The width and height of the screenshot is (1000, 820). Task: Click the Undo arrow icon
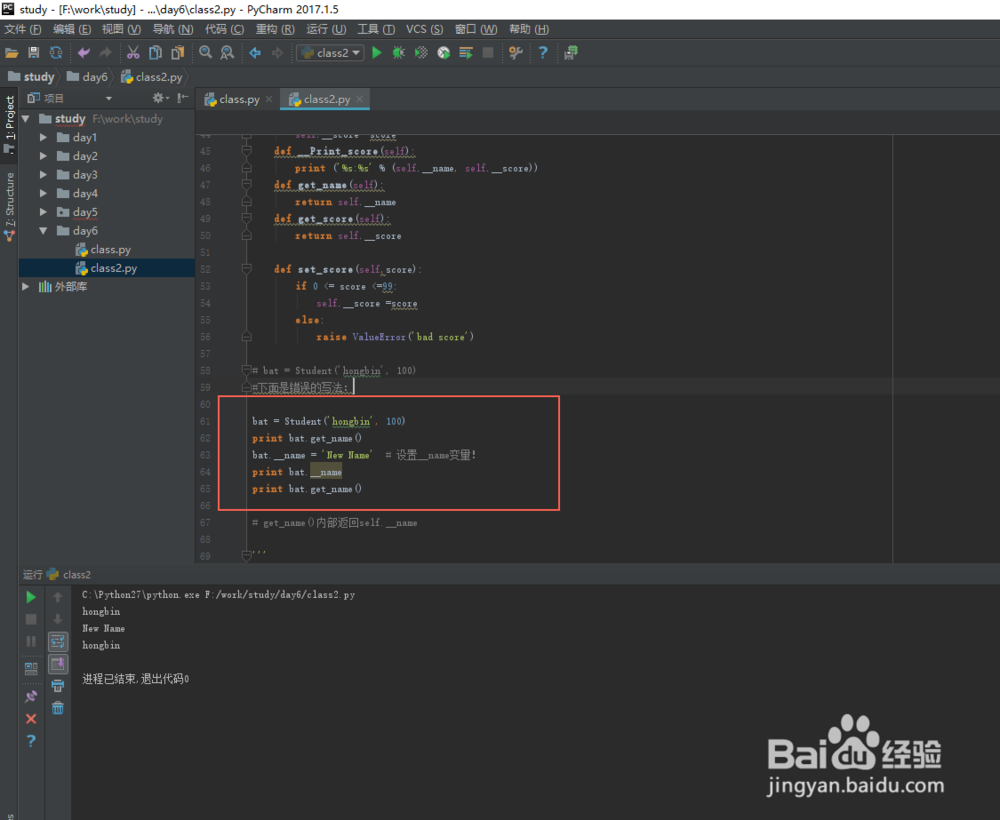click(84, 53)
